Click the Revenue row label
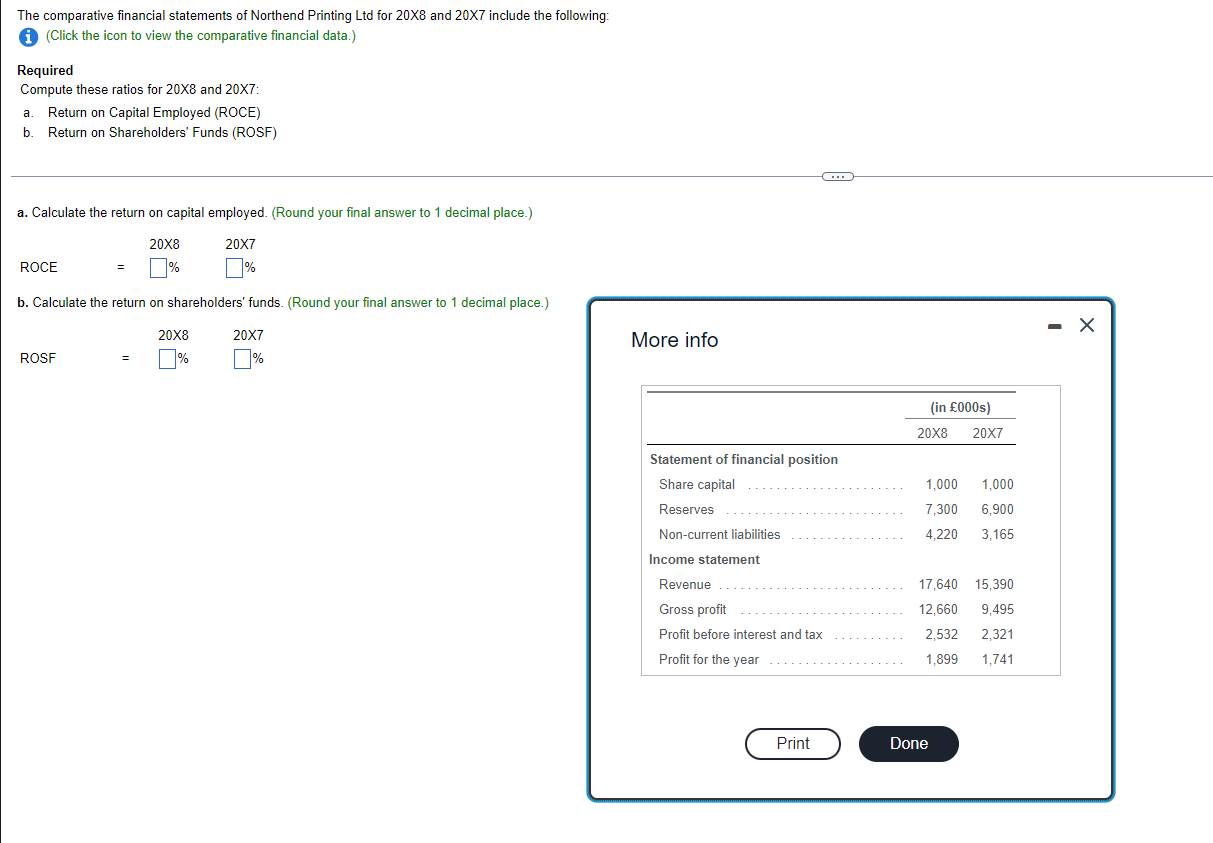The height and width of the screenshot is (843, 1213). (x=685, y=585)
